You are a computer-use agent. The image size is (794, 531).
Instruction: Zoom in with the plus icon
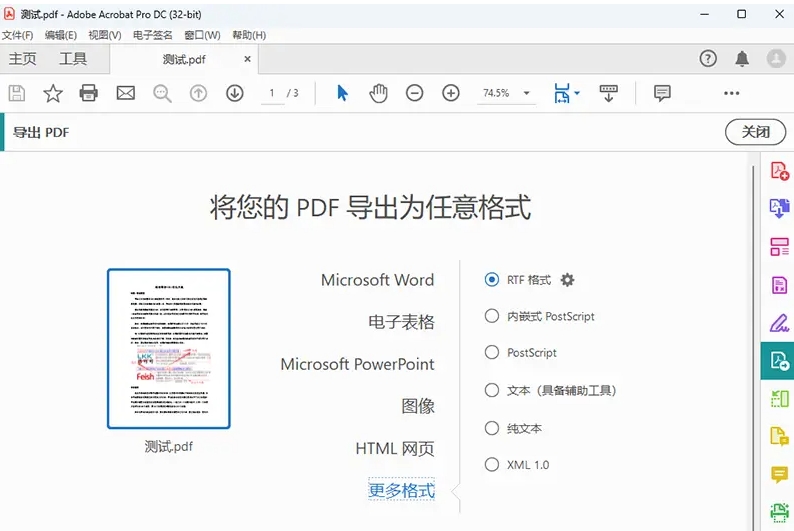point(451,93)
